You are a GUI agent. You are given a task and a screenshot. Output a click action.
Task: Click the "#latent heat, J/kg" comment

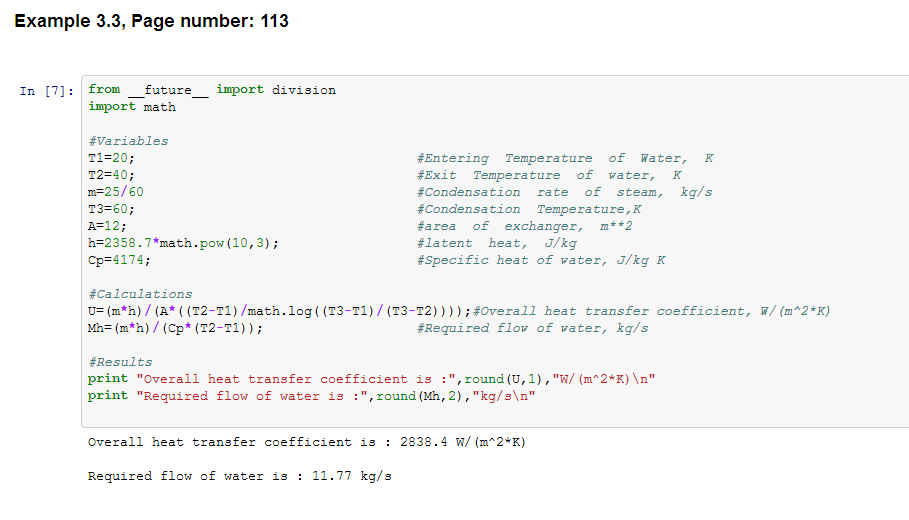click(497, 243)
